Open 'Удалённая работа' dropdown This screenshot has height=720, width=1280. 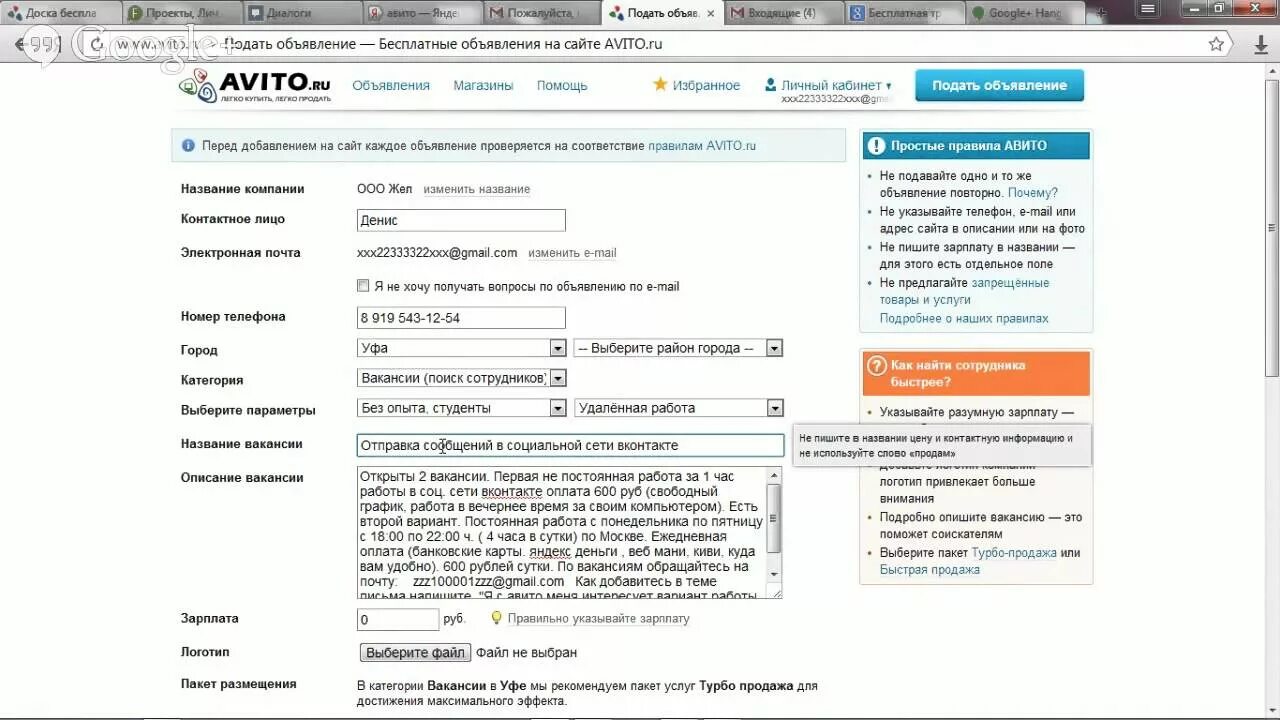(678, 408)
